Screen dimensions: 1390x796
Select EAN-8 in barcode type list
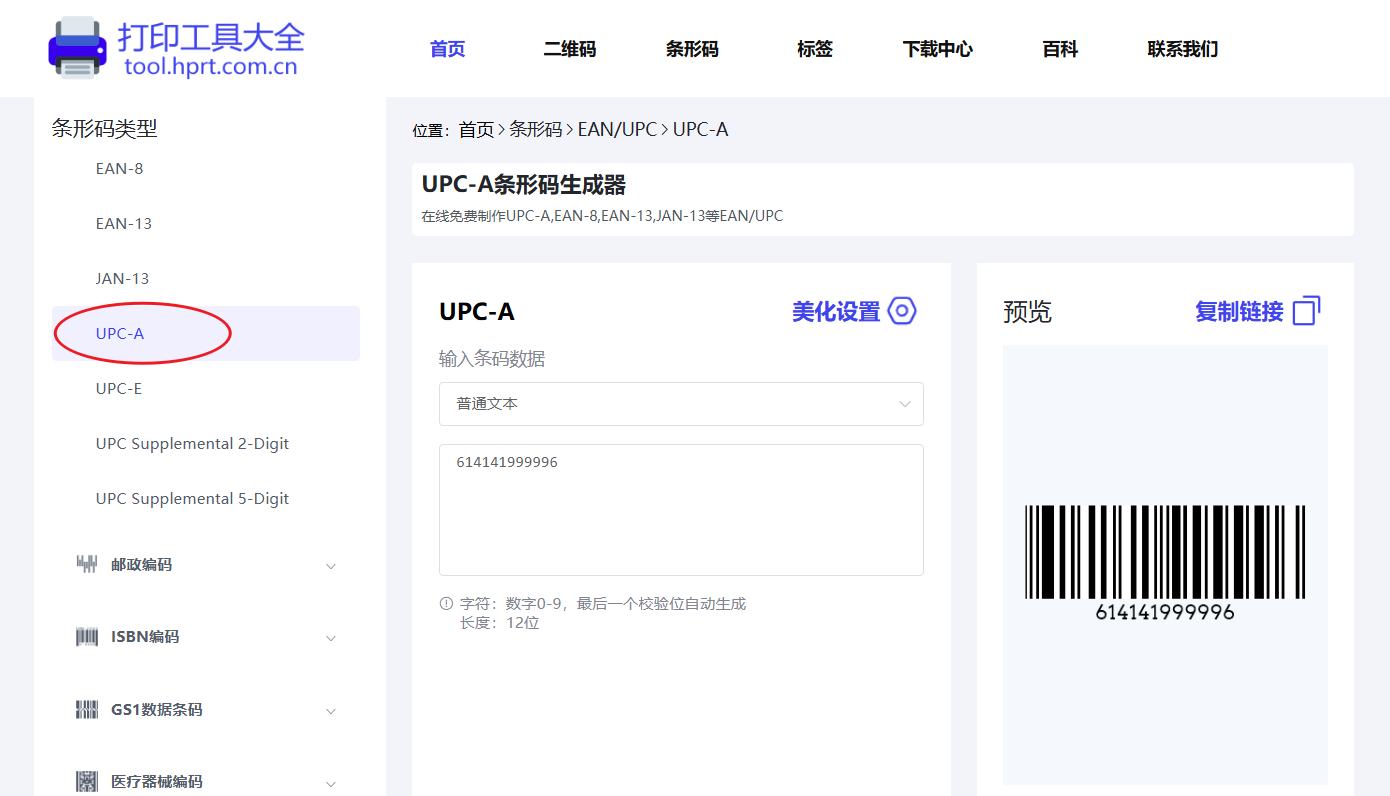[x=119, y=168]
